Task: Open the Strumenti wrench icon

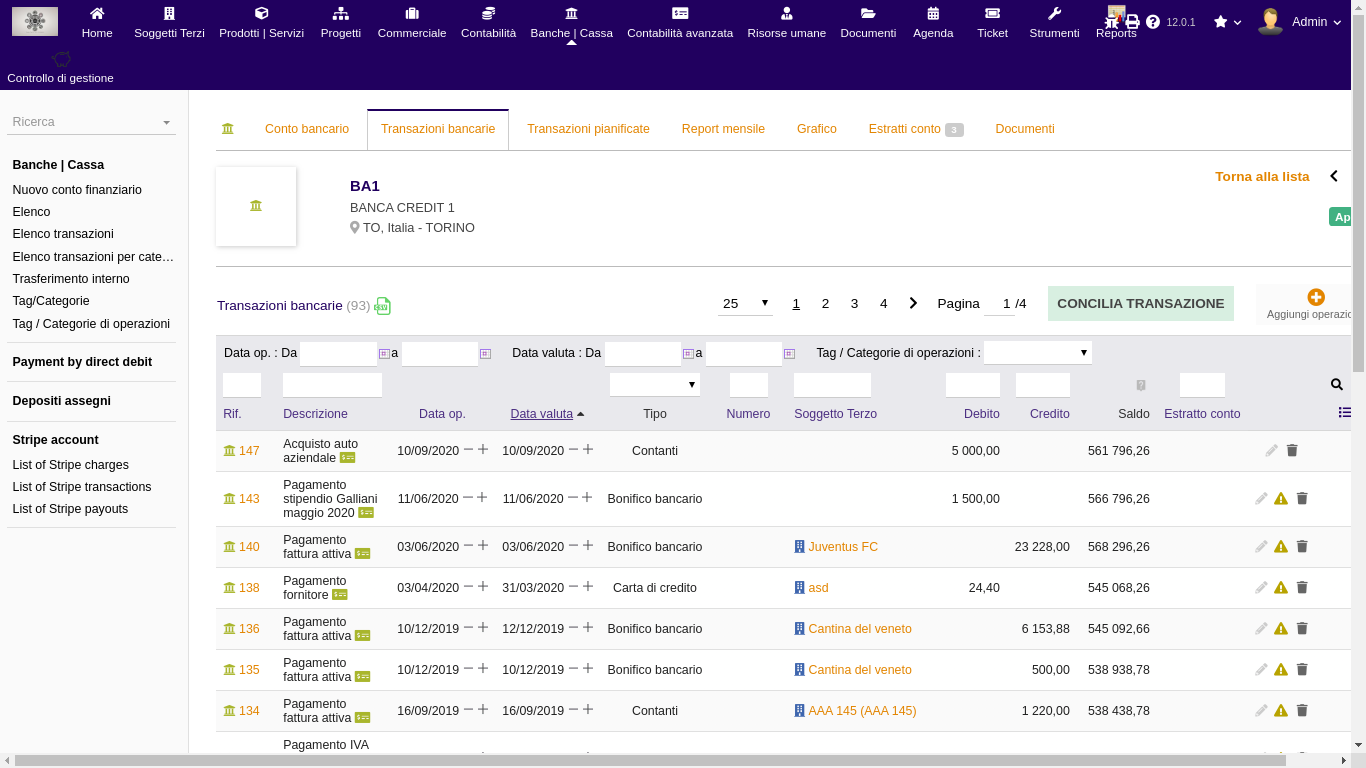Action: pyautogui.click(x=1054, y=14)
